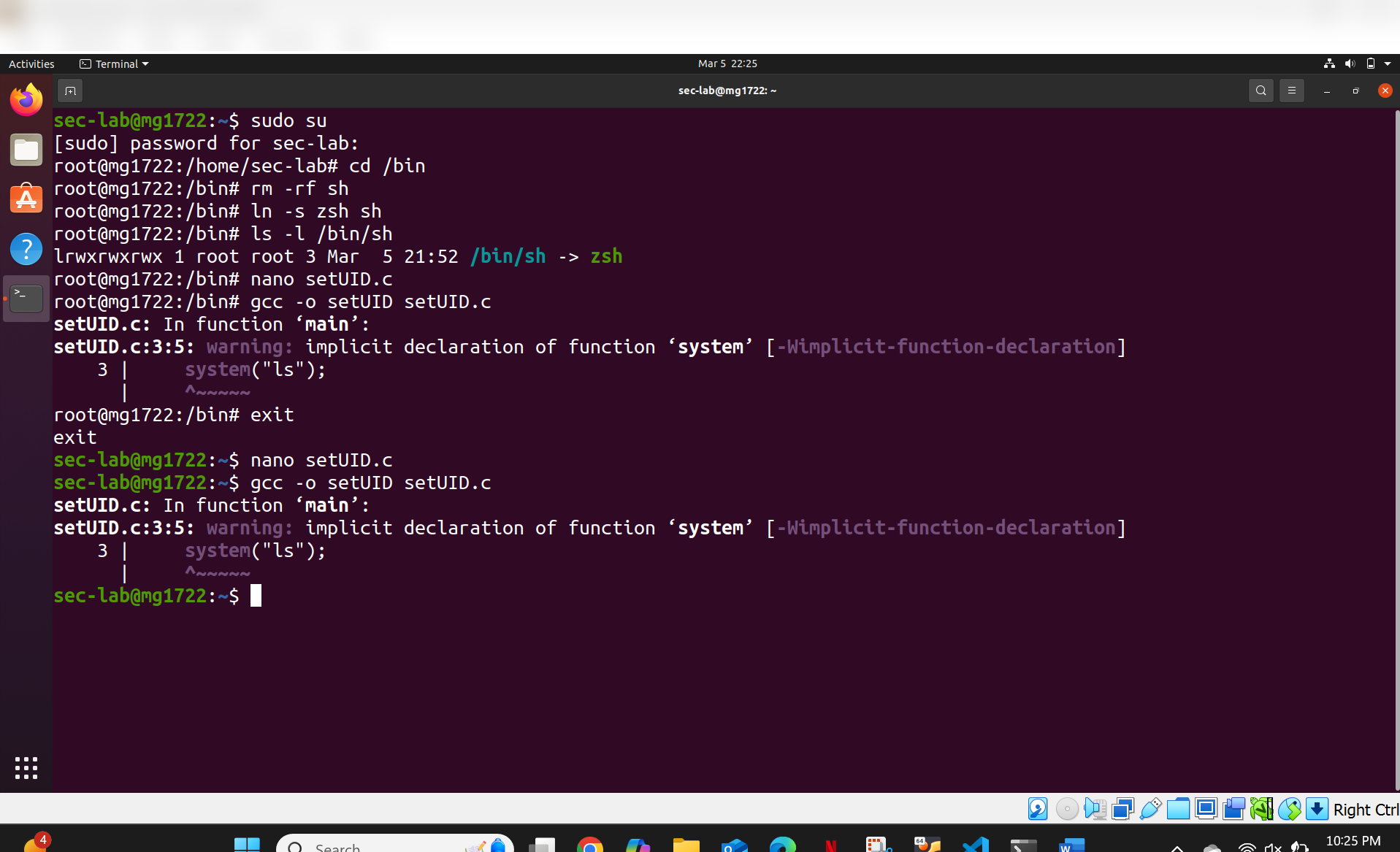
Task: Open terminal search tool
Action: point(1261,91)
